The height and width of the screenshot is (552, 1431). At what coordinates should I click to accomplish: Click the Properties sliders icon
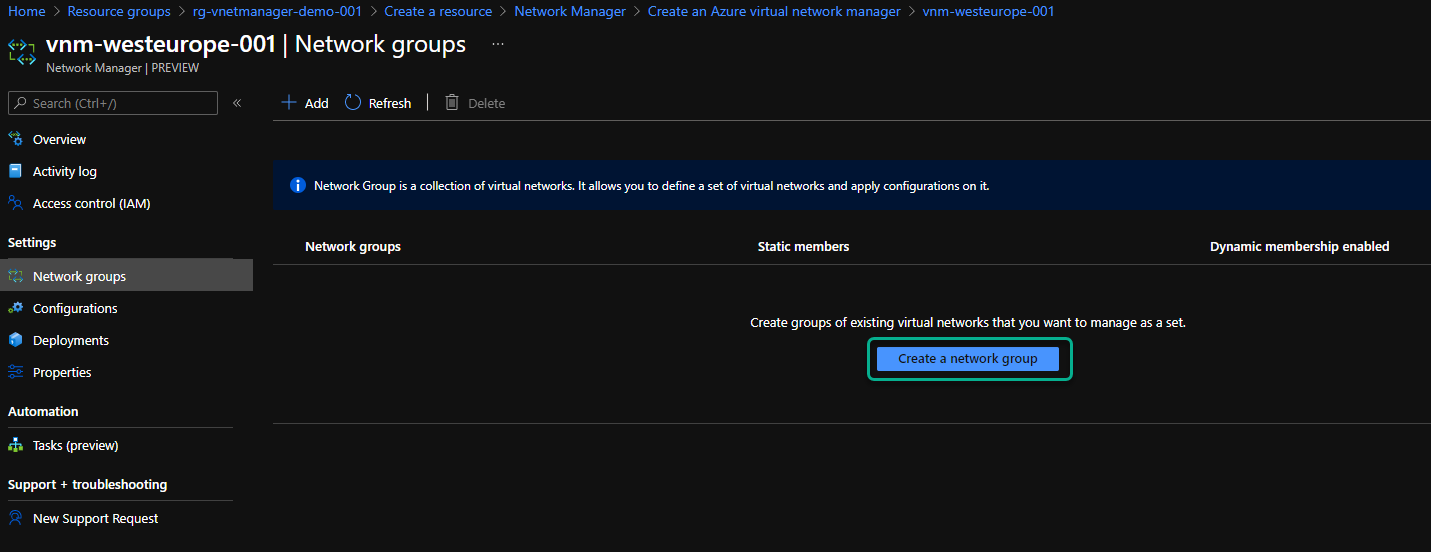point(15,372)
